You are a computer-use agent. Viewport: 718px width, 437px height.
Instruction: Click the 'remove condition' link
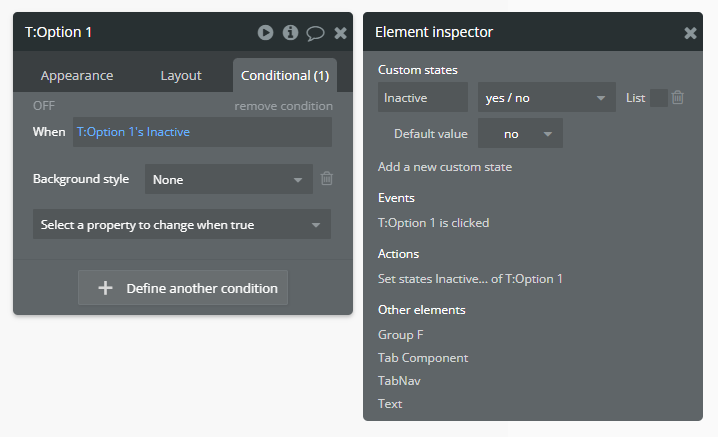[283, 106]
